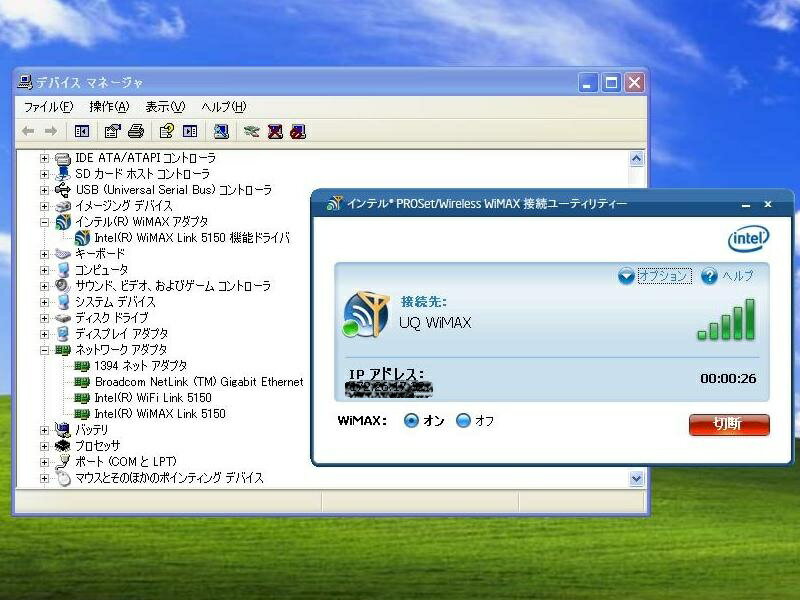Select the Intel WiMAX Link 5150 function driver
Screen dimensions: 800x600
191,238
